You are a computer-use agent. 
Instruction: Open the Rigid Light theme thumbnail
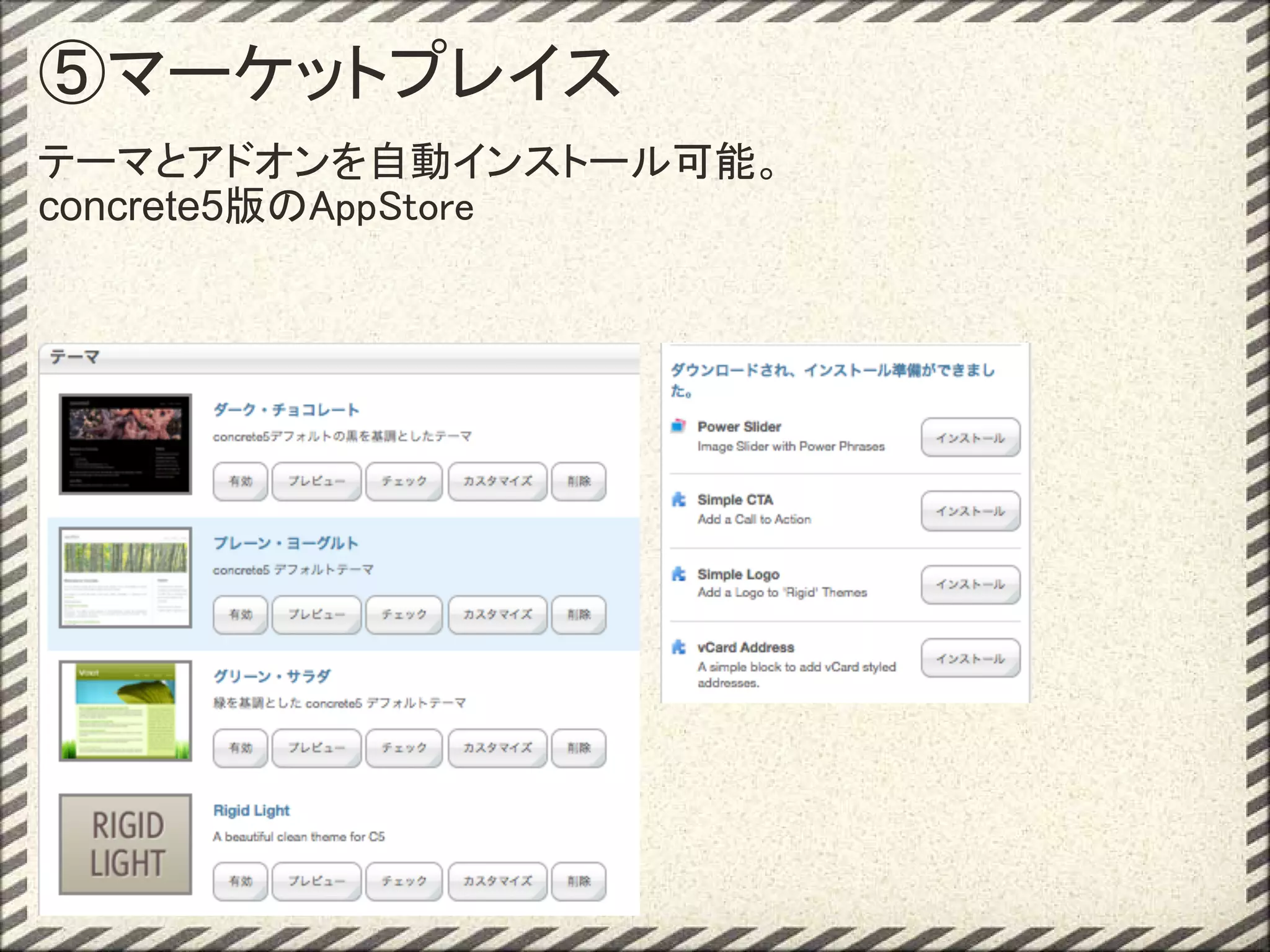pyautogui.click(x=125, y=844)
